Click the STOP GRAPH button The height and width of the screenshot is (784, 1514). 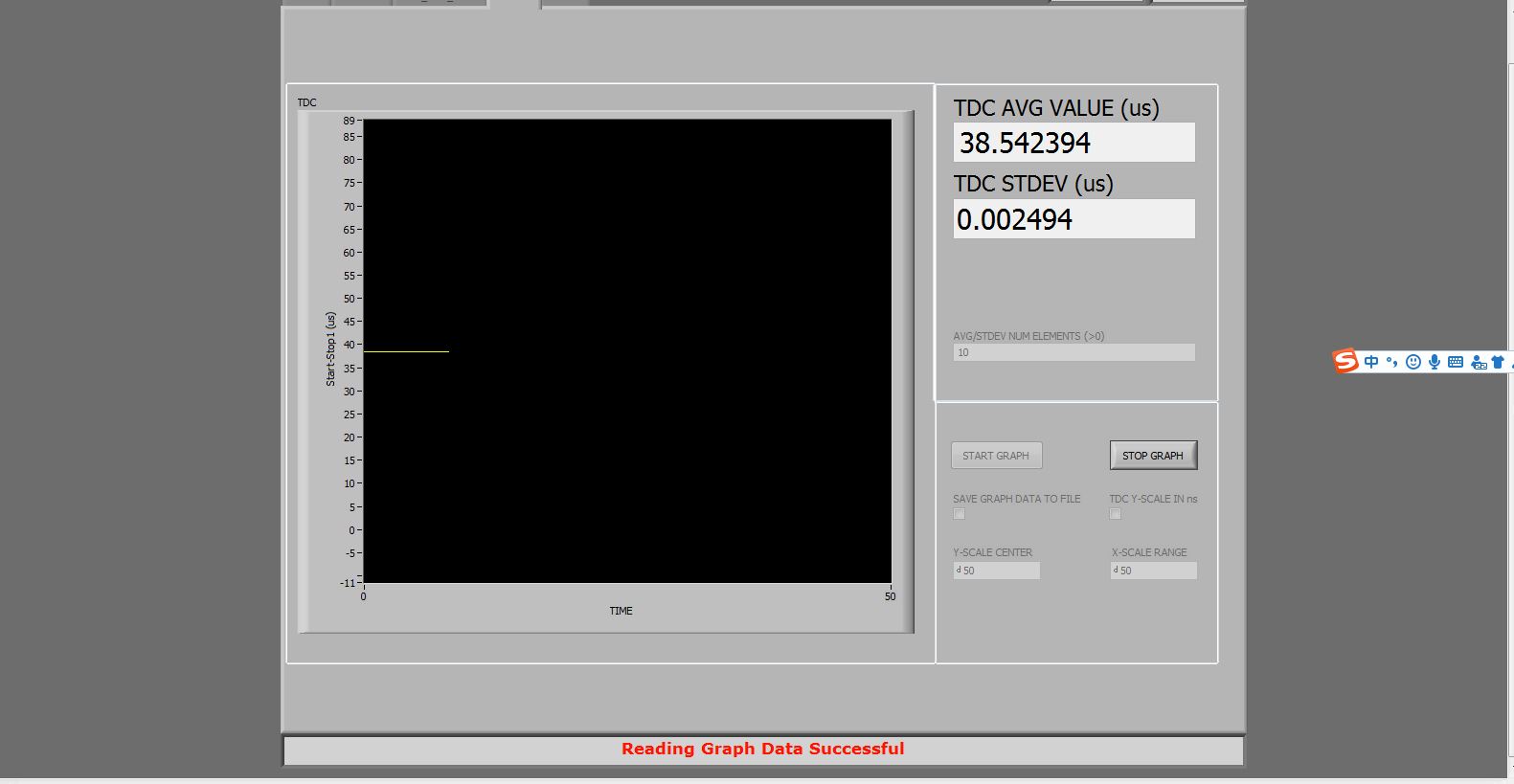[x=1153, y=456]
